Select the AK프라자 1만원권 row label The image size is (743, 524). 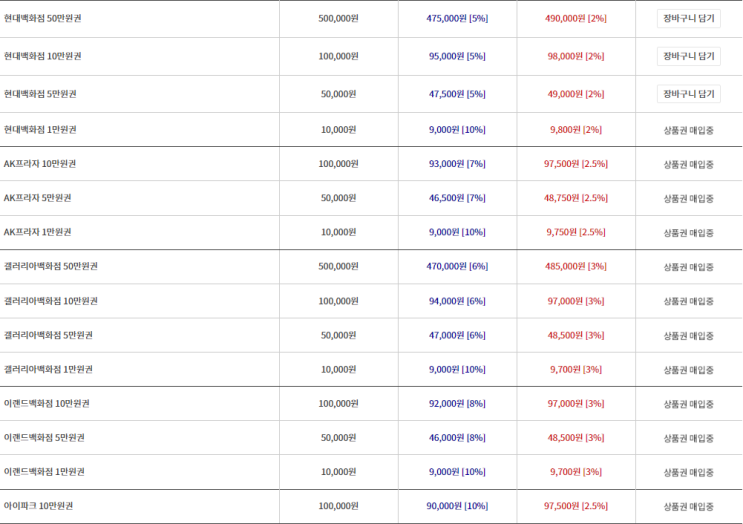[x=38, y=232]
